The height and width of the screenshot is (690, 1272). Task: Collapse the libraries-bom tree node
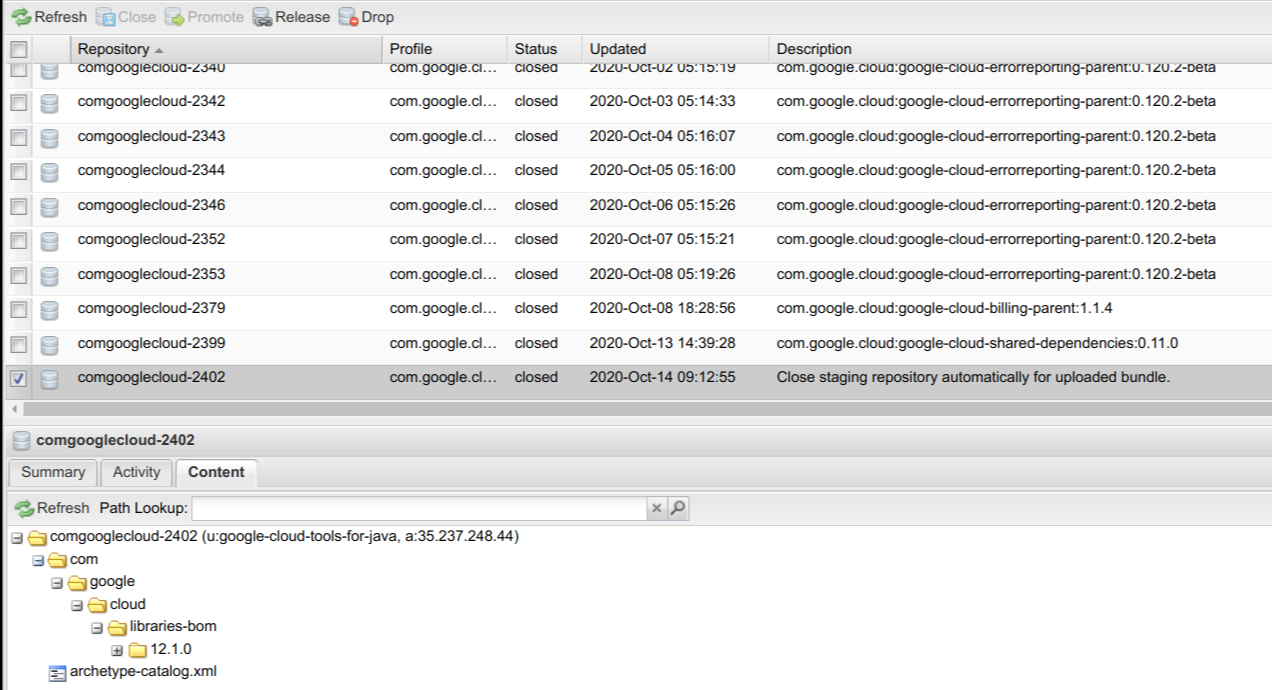[97, 628]
